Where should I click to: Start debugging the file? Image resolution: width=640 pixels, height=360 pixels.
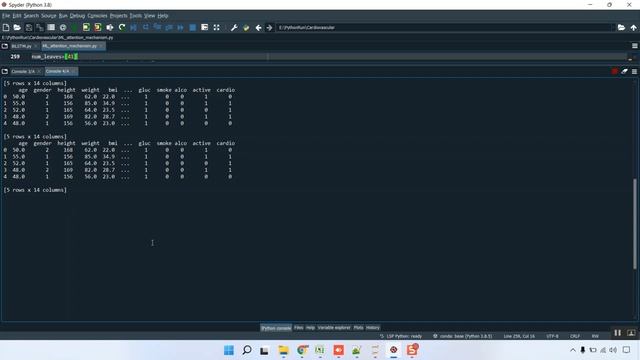133,27
